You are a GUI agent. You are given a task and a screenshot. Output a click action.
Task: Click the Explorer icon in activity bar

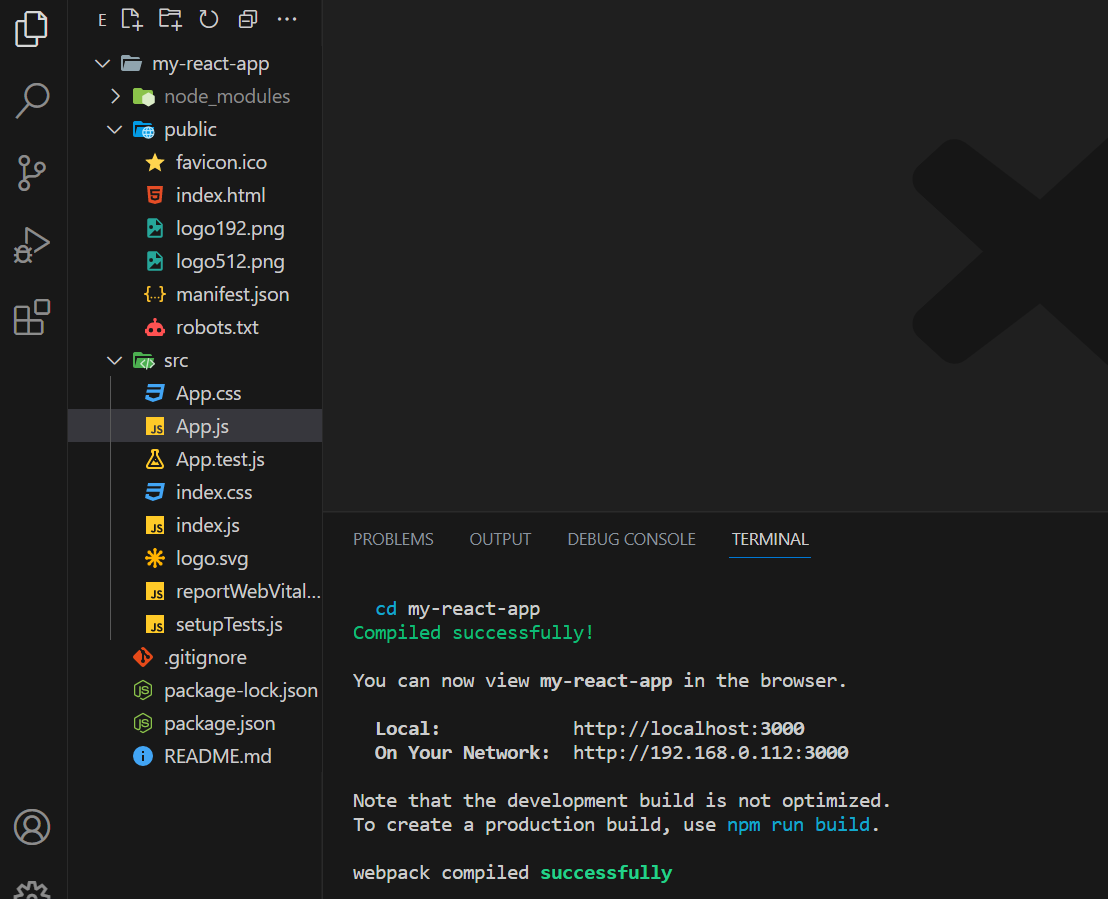(33, 29)
